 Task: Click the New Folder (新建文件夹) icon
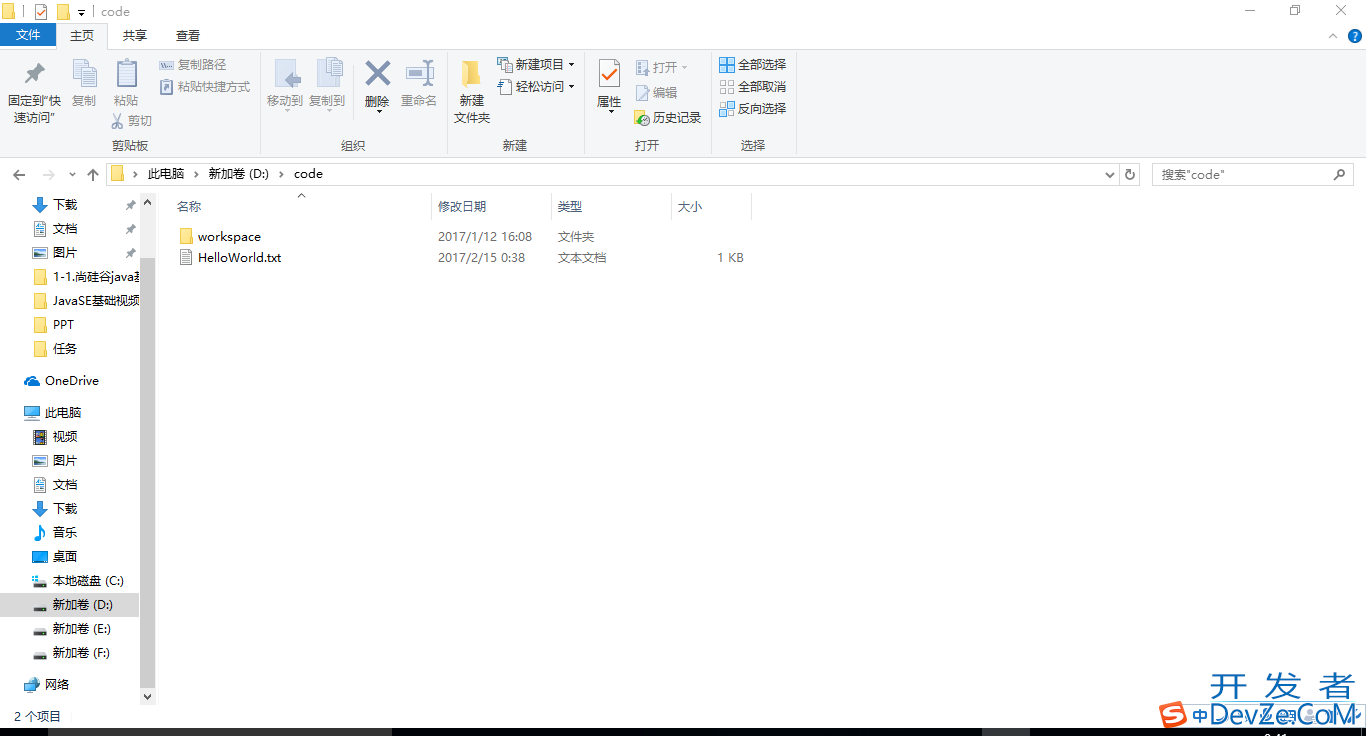click(471, 75)
